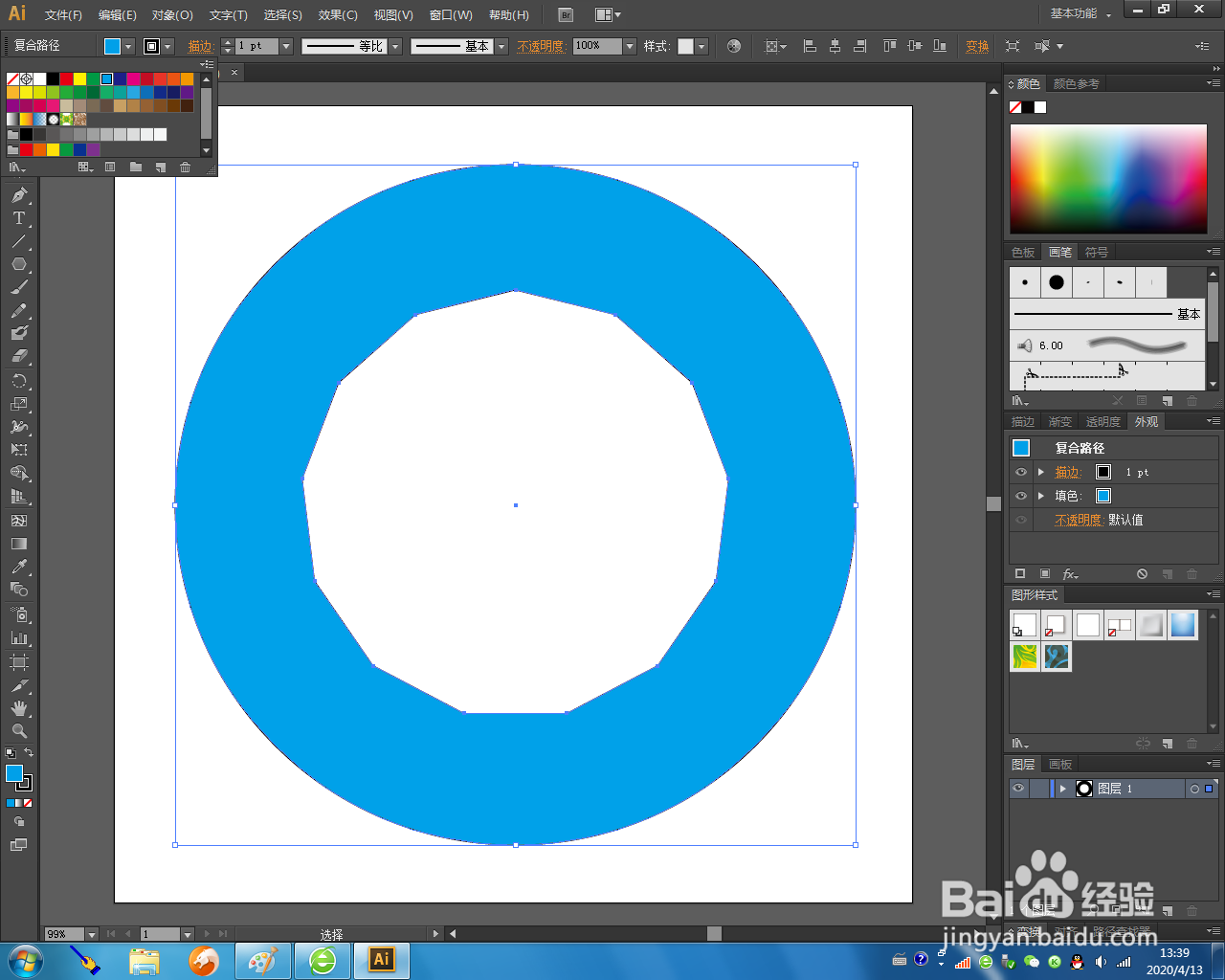Expand the 填色 appearance attribute
This screenshot has width=1225, height=980.
(1041, 496)
